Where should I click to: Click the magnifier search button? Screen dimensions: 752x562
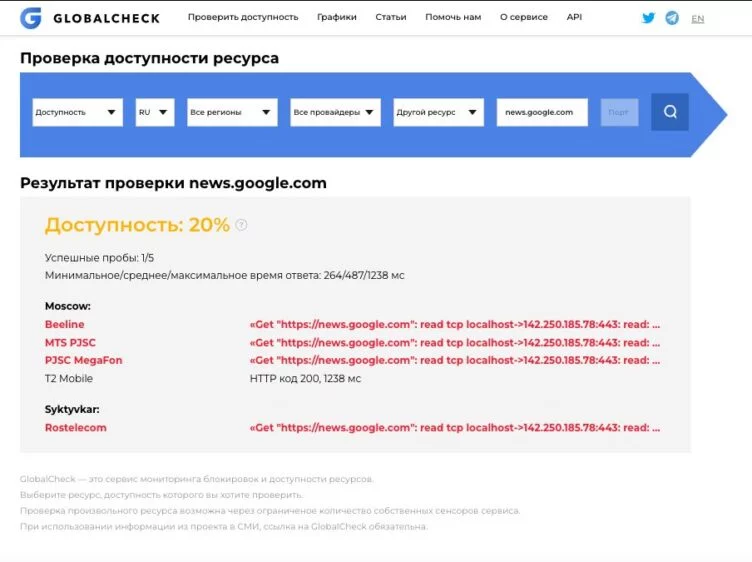(x=670, y=112)
